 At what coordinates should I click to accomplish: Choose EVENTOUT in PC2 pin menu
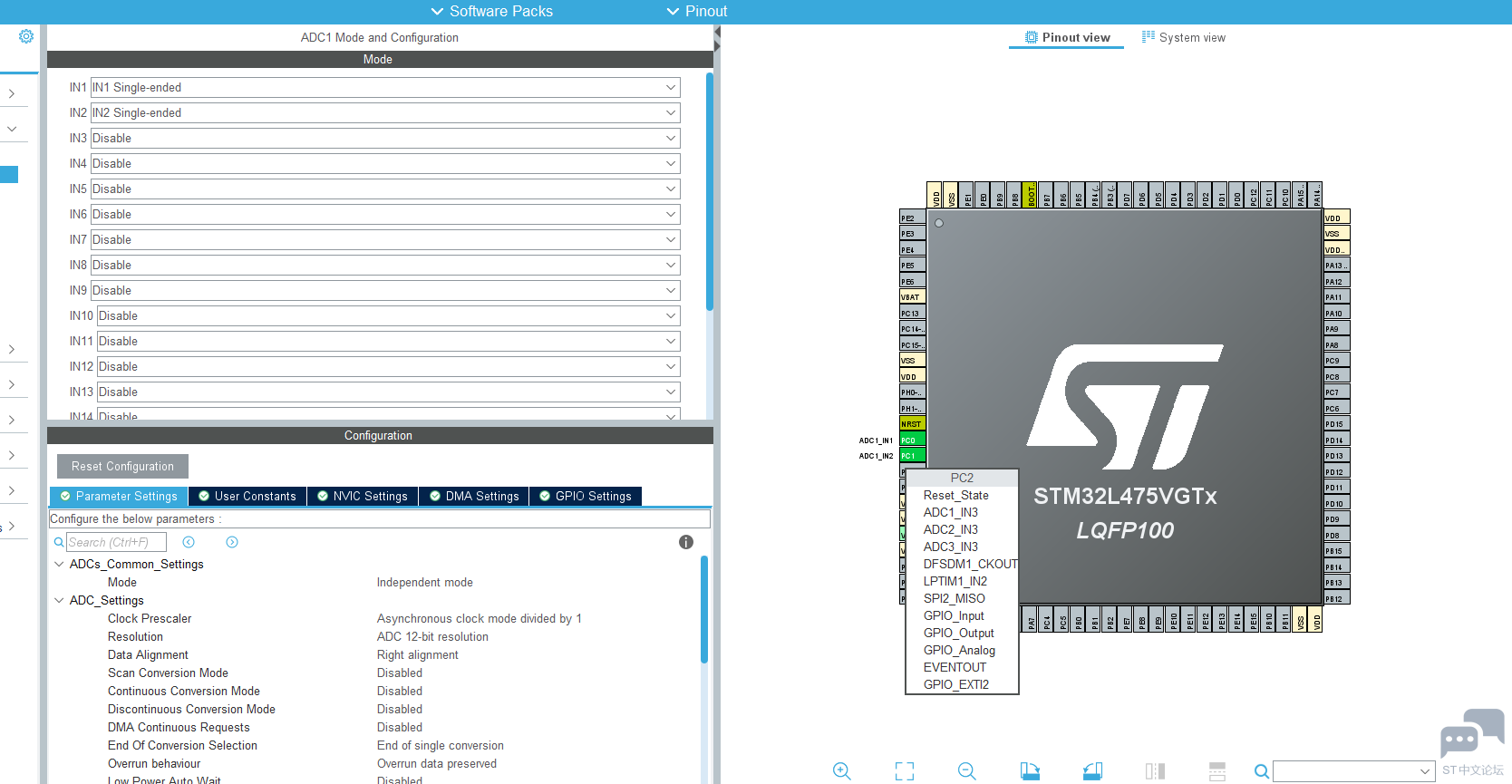955,667
